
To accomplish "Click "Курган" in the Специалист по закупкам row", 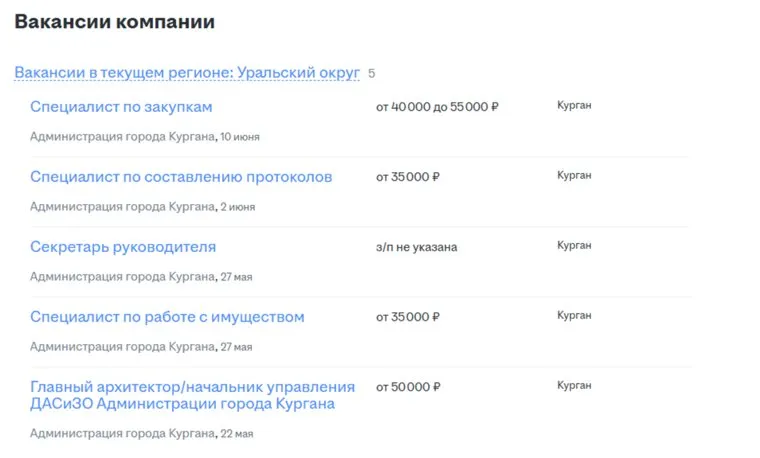I will 574,105.
